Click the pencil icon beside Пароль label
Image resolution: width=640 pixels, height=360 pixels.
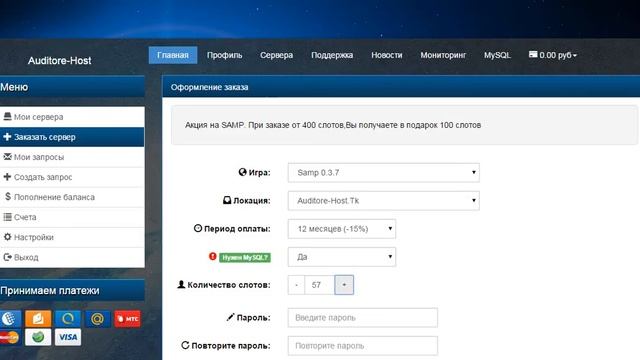click(x=231, y=317)
